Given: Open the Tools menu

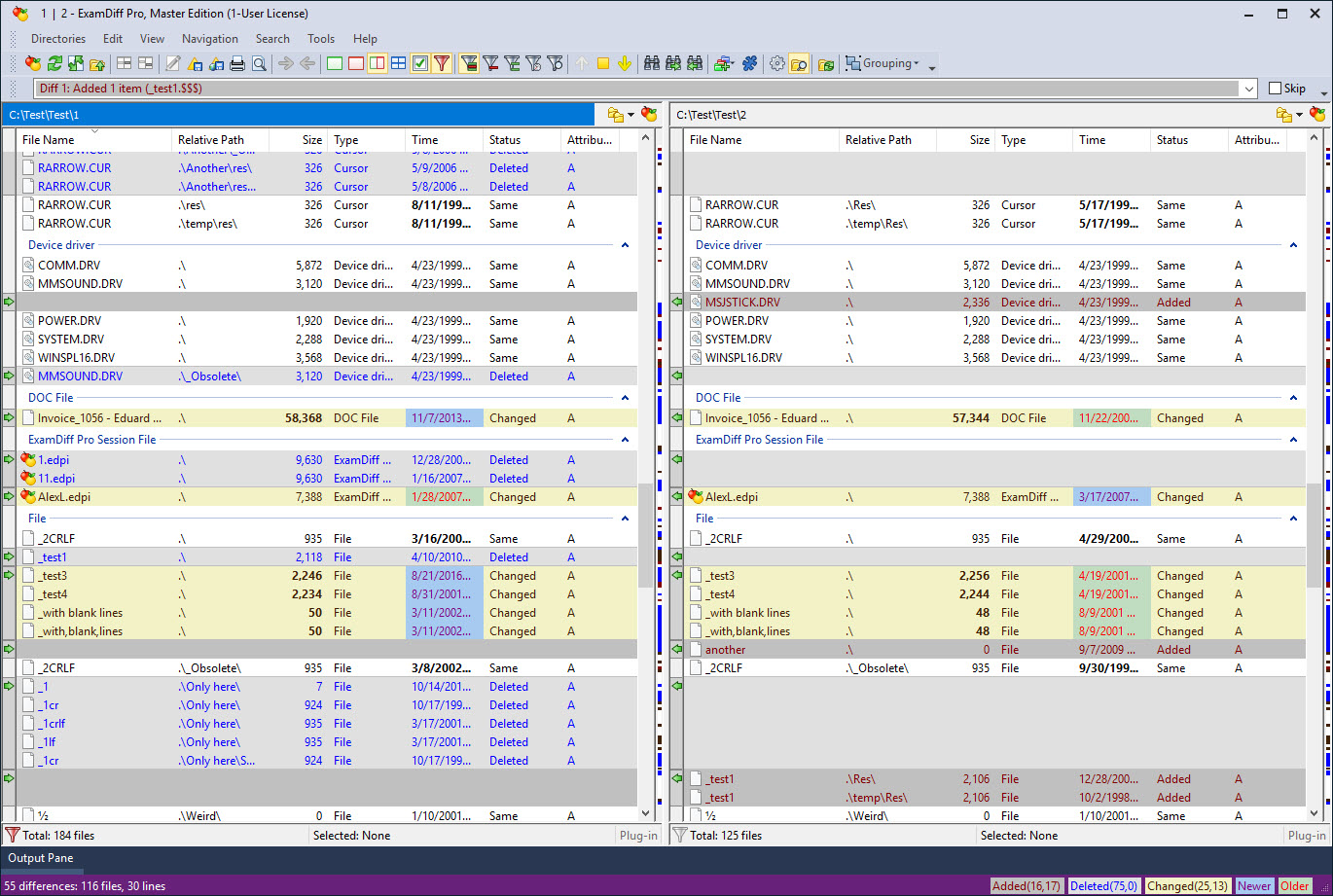Looking at the screenshot, I should pyautogui.click(x=321, y=39).
